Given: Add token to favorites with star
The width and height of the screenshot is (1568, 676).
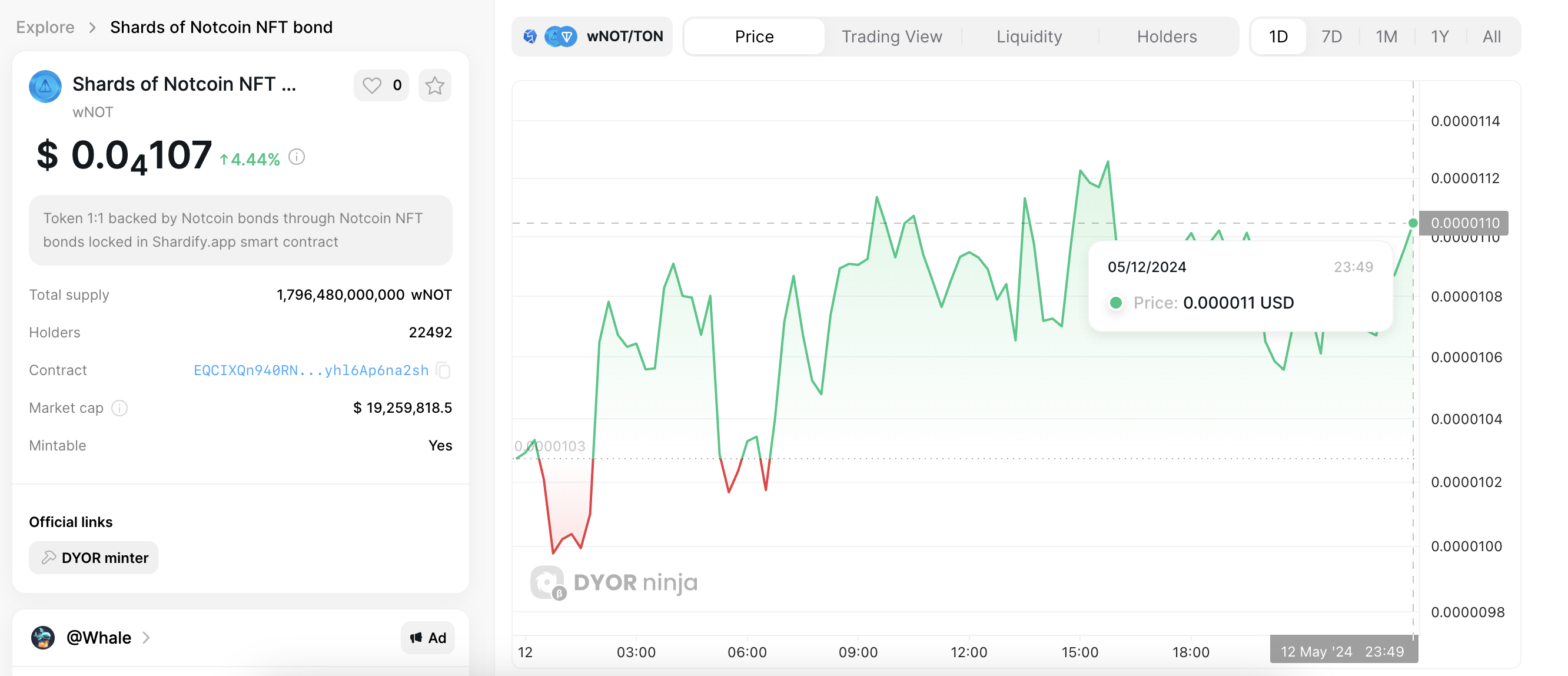Looking at the screenshot, I should [x=434, y=85].
